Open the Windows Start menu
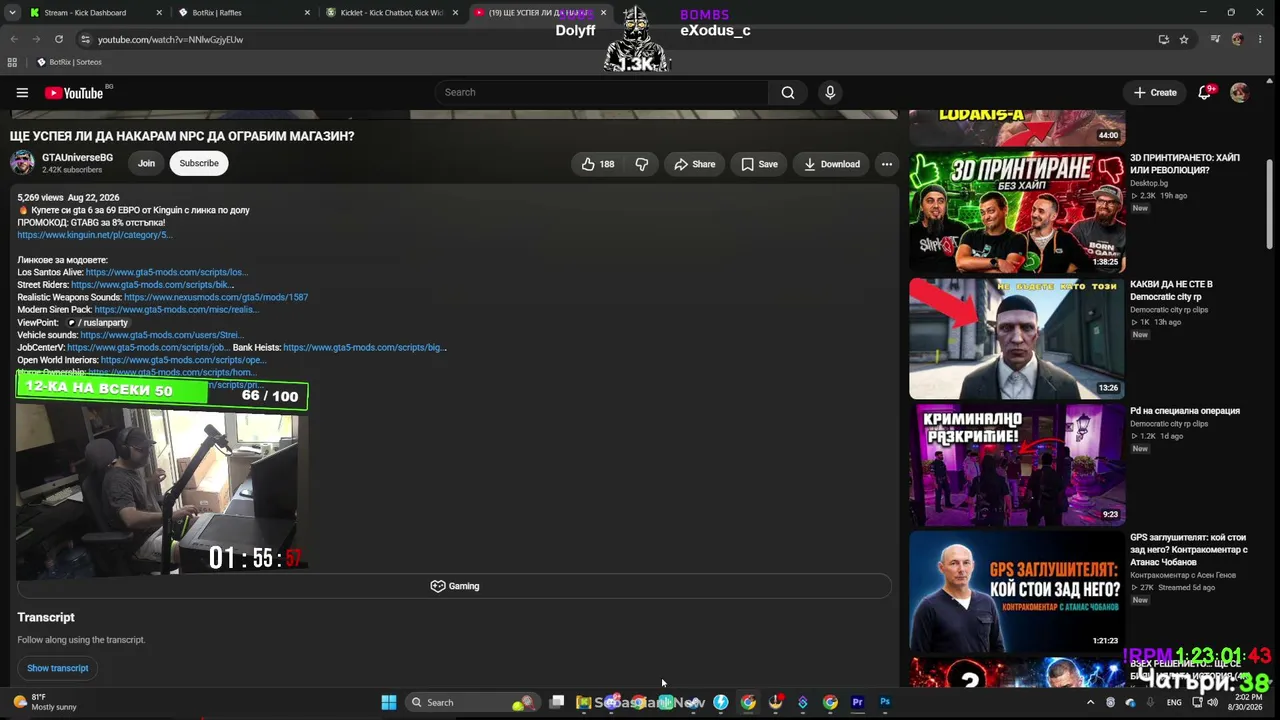The width and height of the screenshot is (1280, 720). pyautogui.click(x=389, y=702)
